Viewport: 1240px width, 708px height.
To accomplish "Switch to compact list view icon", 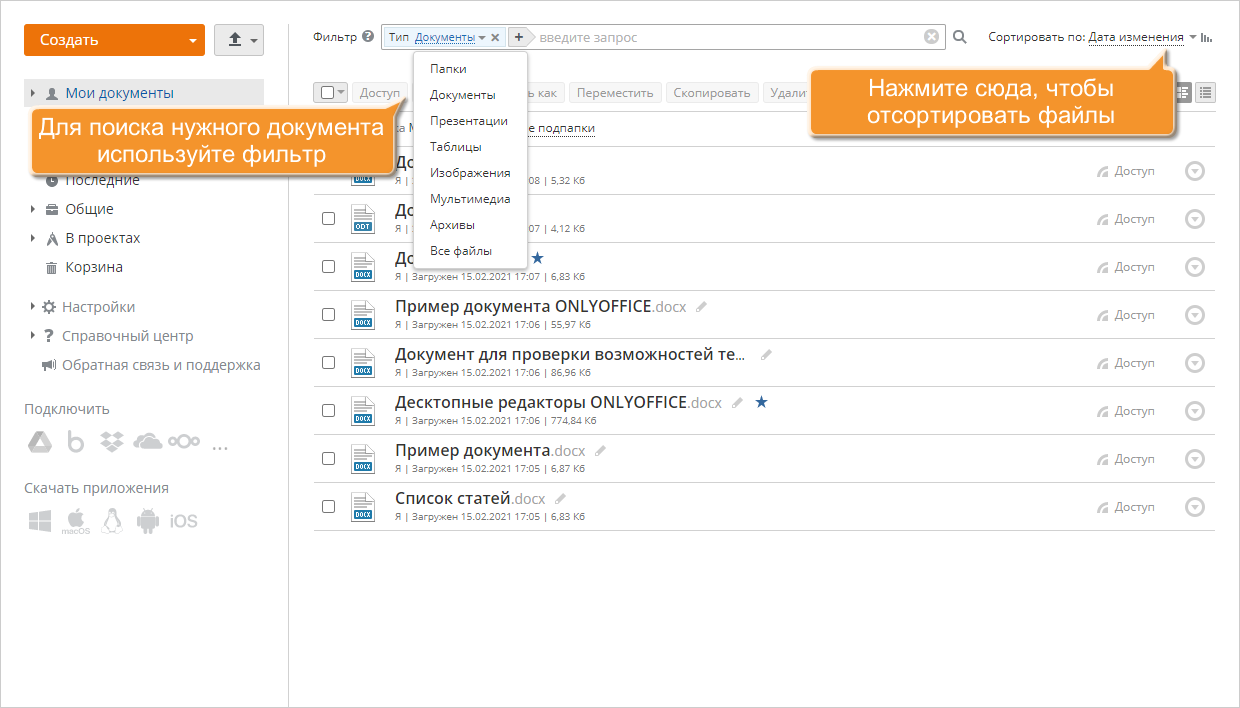I will point(1206,92).
